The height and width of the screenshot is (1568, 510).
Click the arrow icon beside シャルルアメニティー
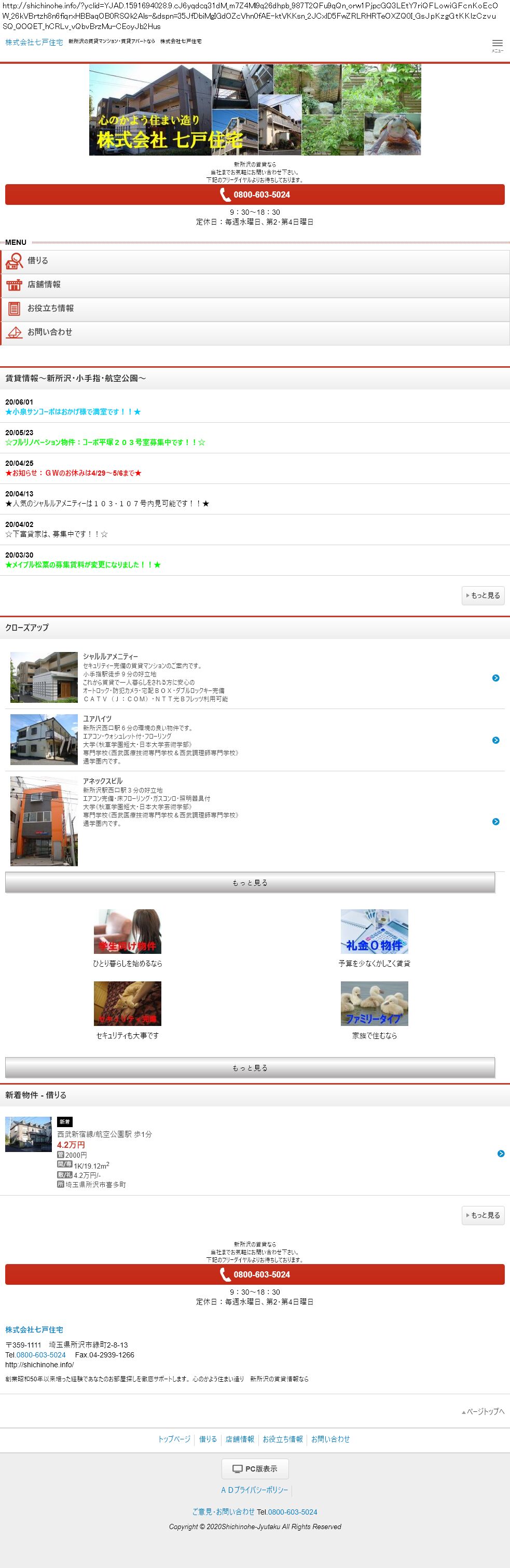(495, 677)
